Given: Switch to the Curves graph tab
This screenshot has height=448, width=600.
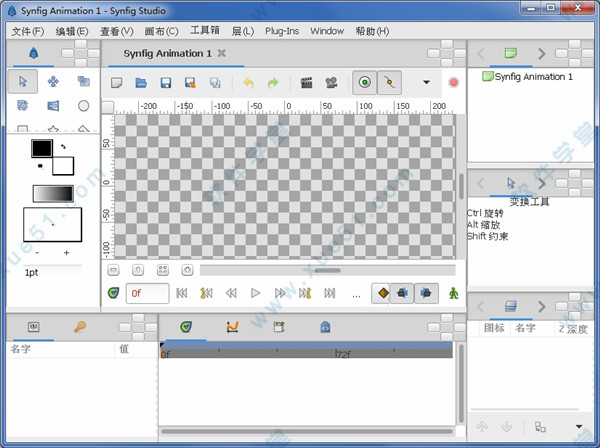Looking at the screenshot, I should (232, 327).
